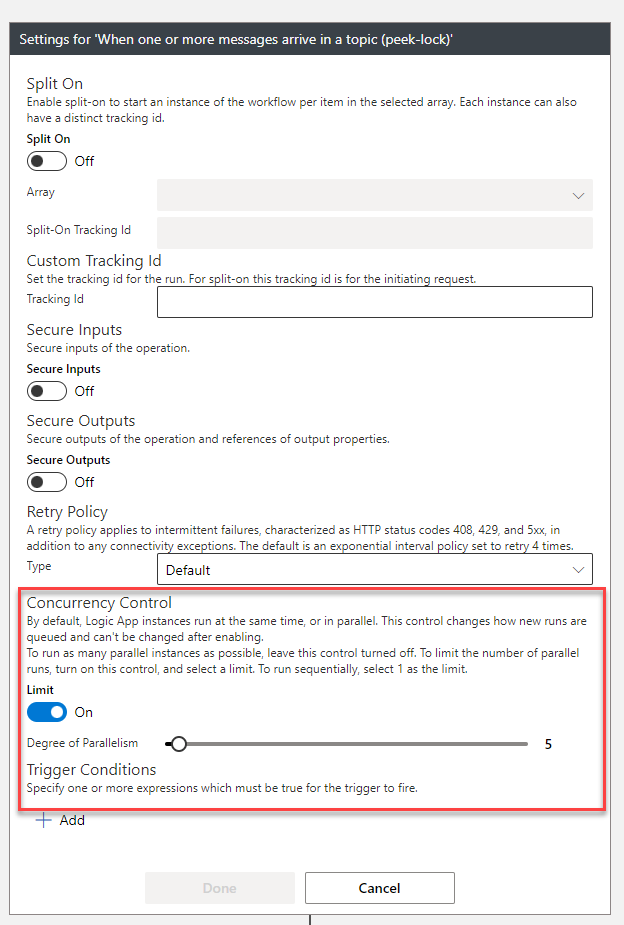The width and height of the screenshot is (624, 925).
Task: Click the disabled Array selection field
Action: pos(360,195)
